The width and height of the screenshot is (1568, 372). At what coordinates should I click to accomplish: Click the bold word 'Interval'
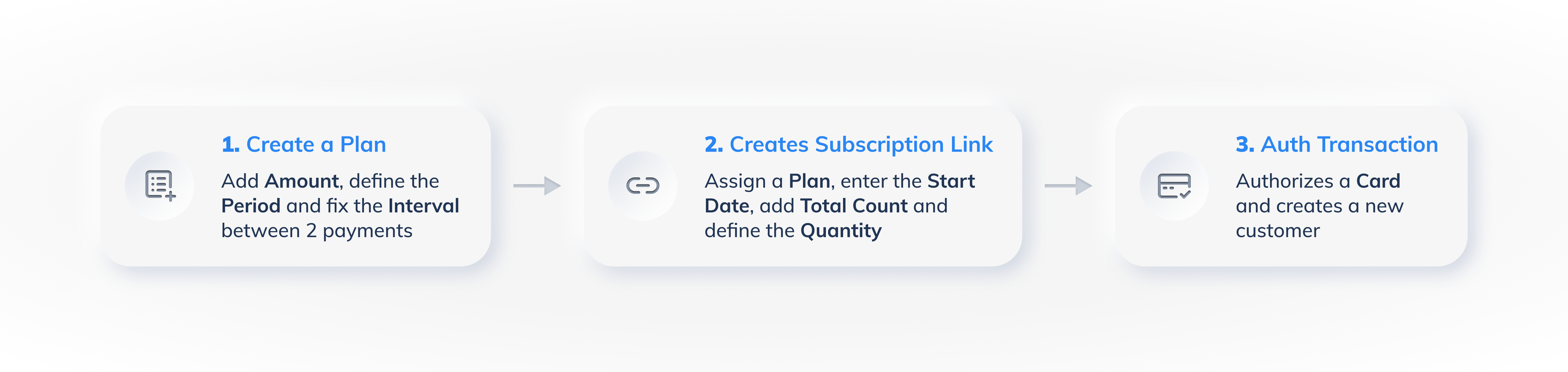pyautogui.click(x=424, y=206)
